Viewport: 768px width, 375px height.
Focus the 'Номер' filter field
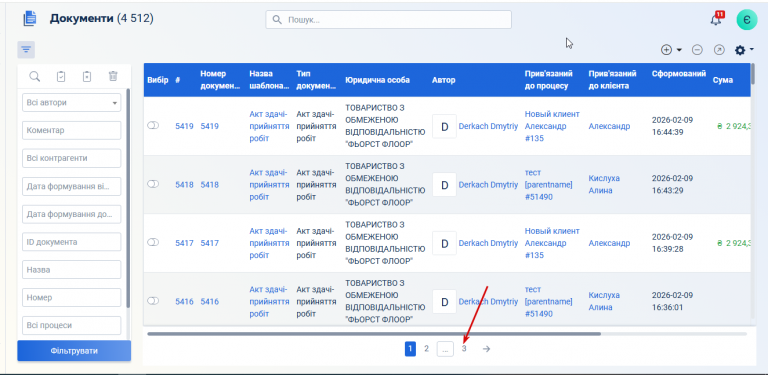click(72, 298)
